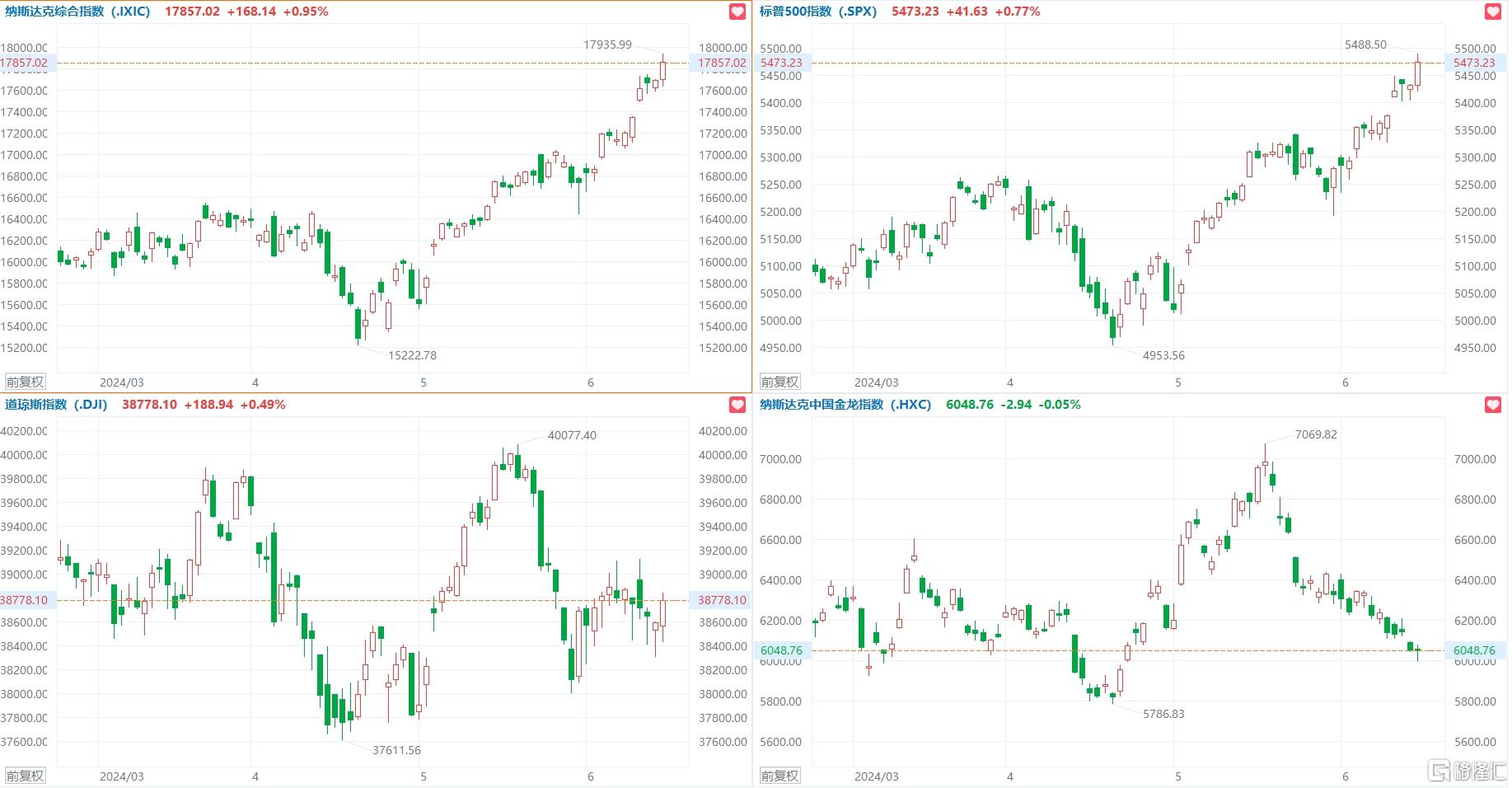Viewport: 1512px width, 788px height.
Task: Click HXC high label 7069.82
Action: tap(1317, 434)
